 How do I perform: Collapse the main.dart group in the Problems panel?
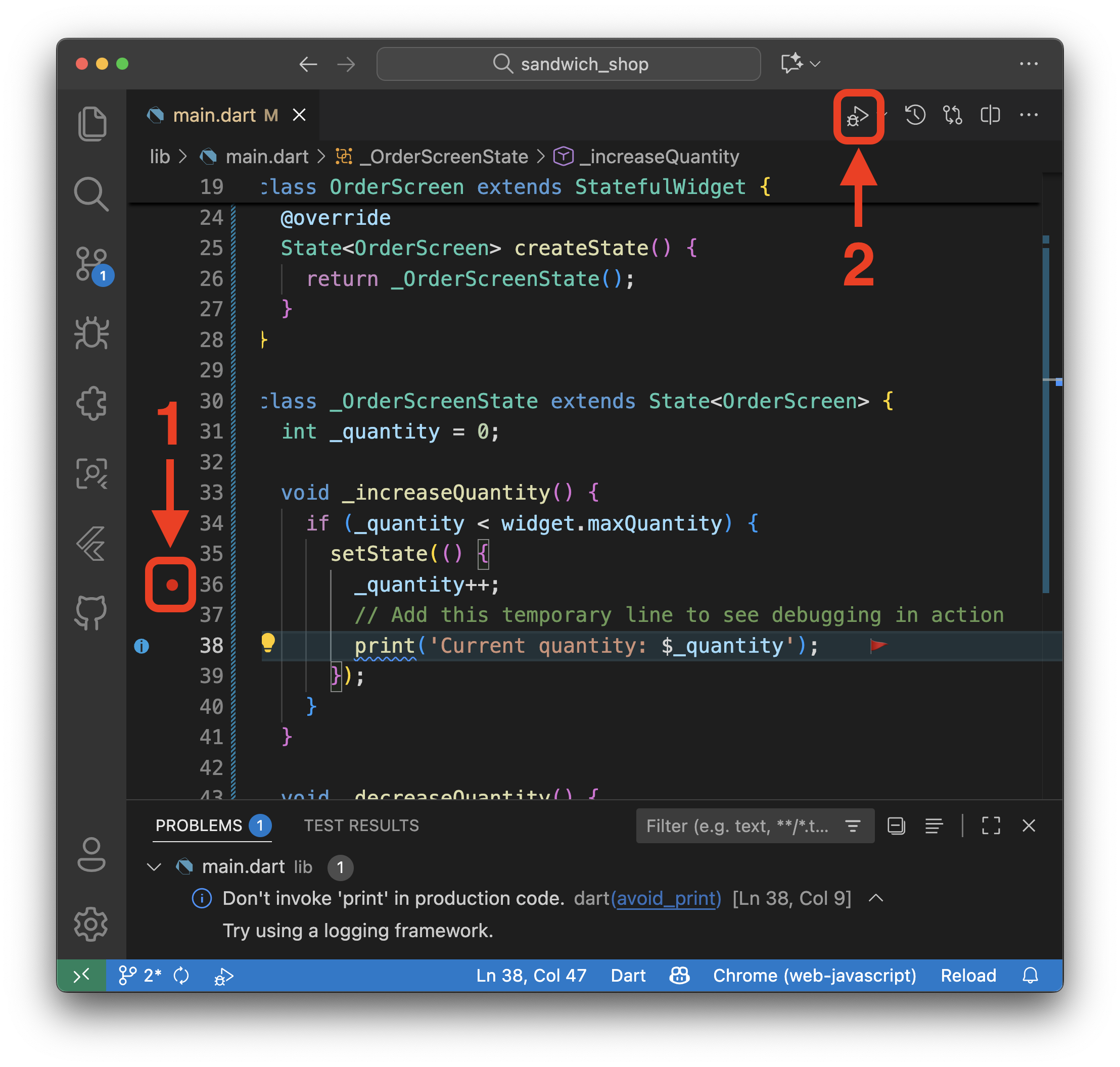(154, 867)
